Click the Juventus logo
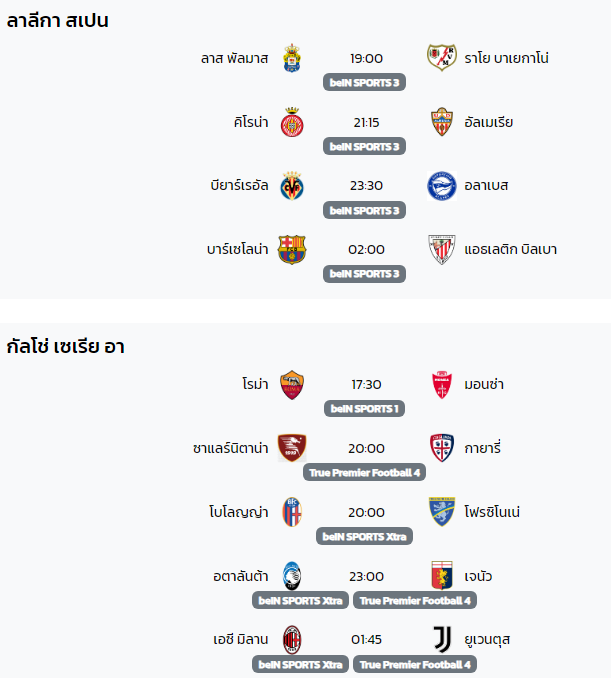Screen dimensions: 611x678 pos(441,640)
